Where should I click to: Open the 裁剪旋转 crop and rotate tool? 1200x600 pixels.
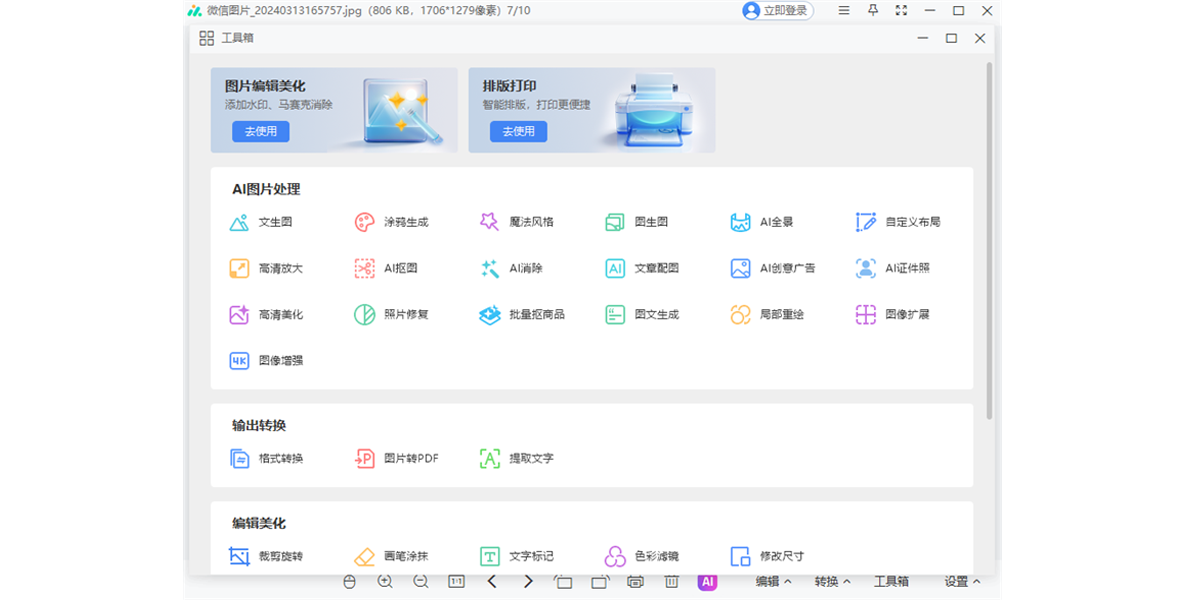pyautogui.click(x=265, y=556)
